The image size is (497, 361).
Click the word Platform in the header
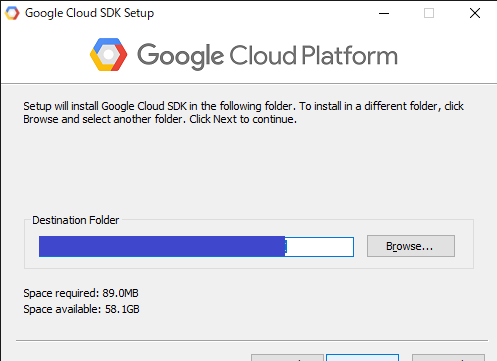(x=349, y=55)
